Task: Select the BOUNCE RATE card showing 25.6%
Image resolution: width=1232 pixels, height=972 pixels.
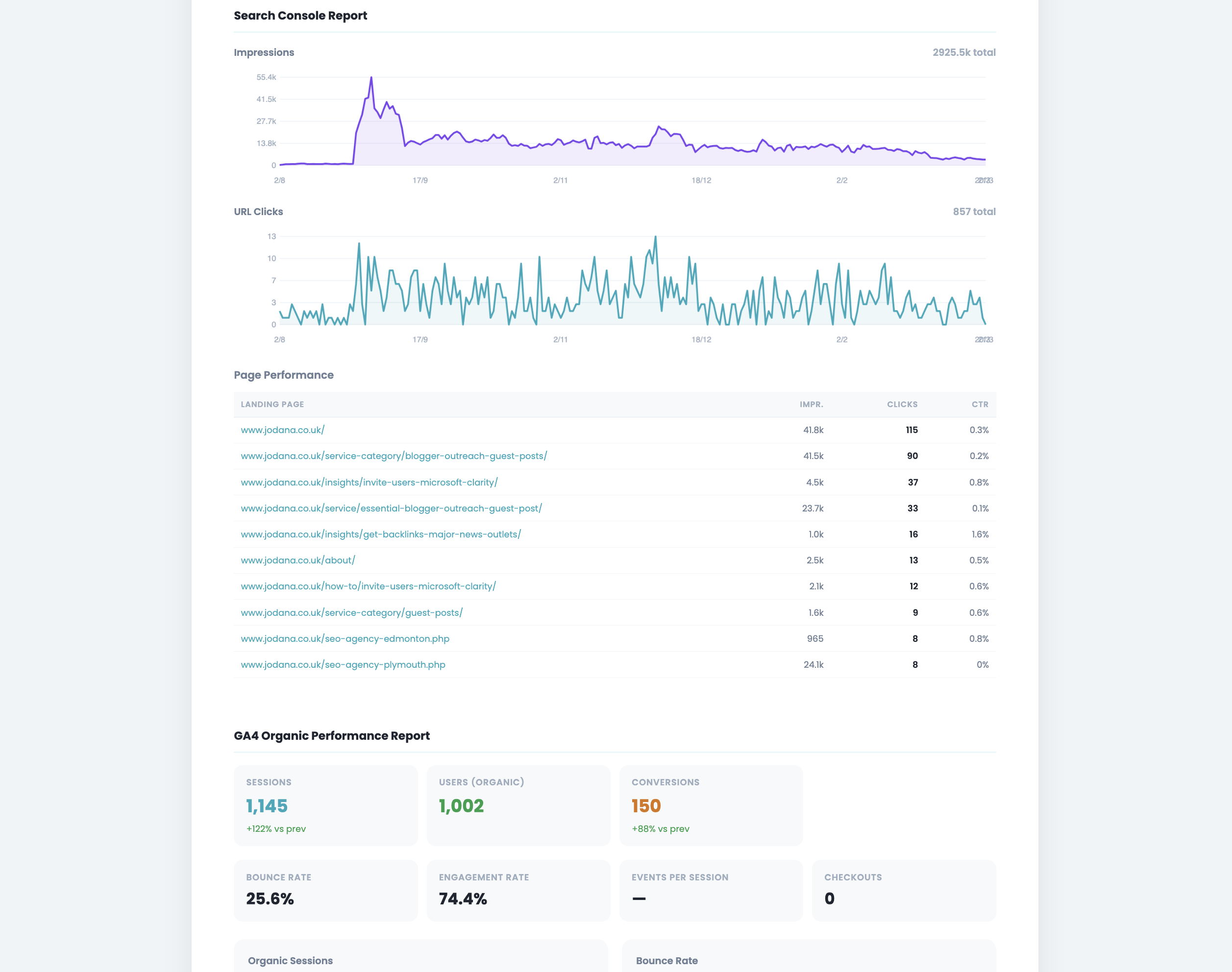Action: [325, 890]
